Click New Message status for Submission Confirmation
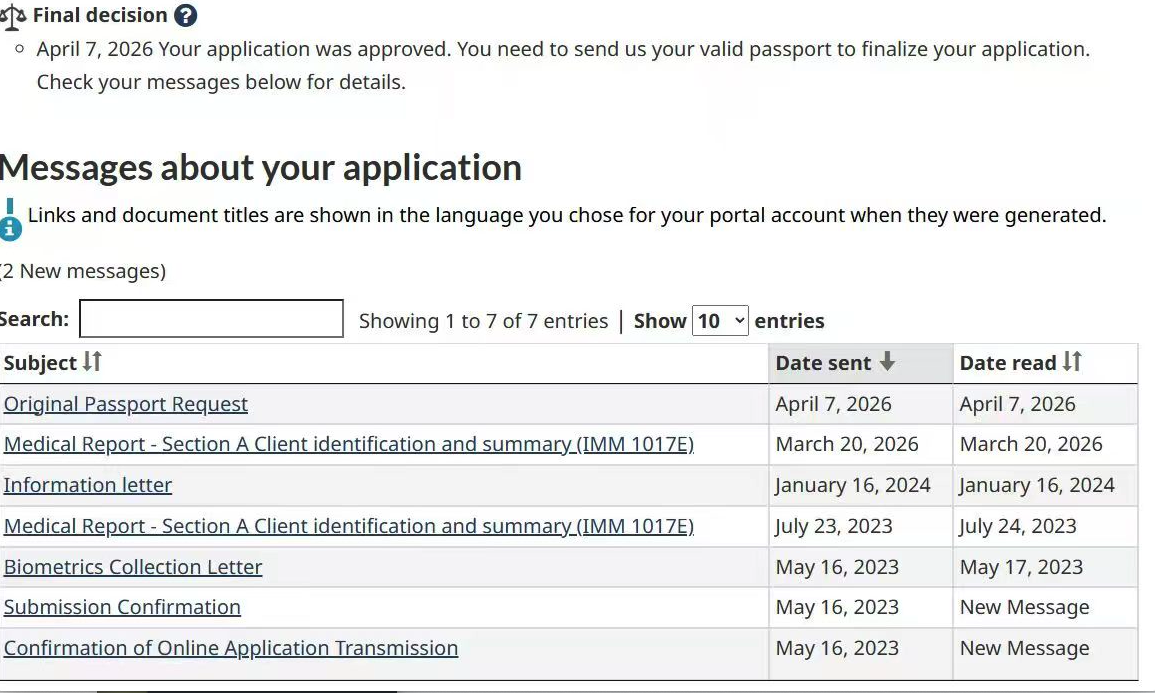Viewport: 1155px width, 693px height. [1024, 607]
